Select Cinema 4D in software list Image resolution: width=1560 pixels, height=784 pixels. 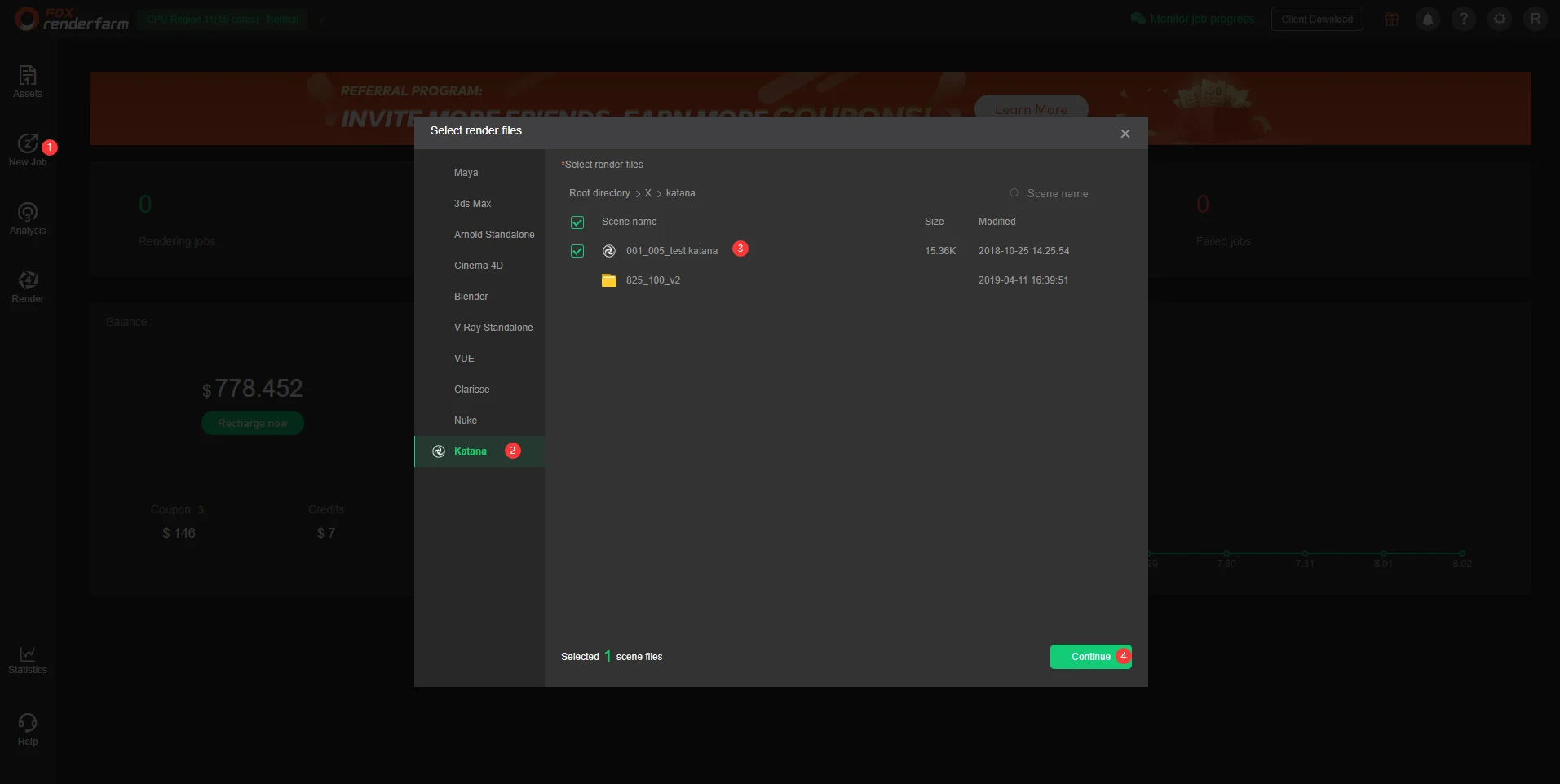click(x=479, y=266)
